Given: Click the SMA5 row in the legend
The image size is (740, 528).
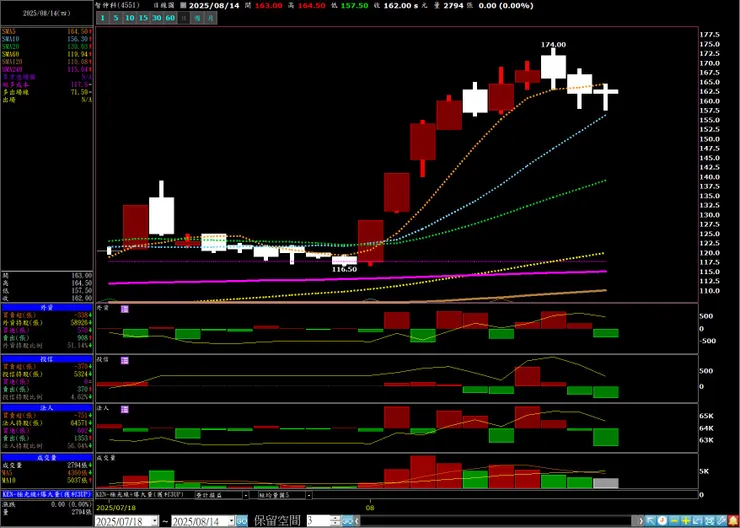Looking at the screenshot, I should point(47,31).
